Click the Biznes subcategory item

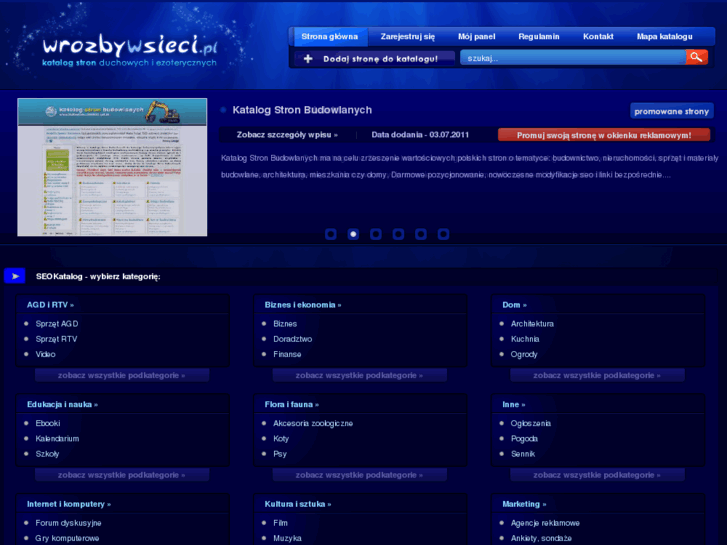285,324
